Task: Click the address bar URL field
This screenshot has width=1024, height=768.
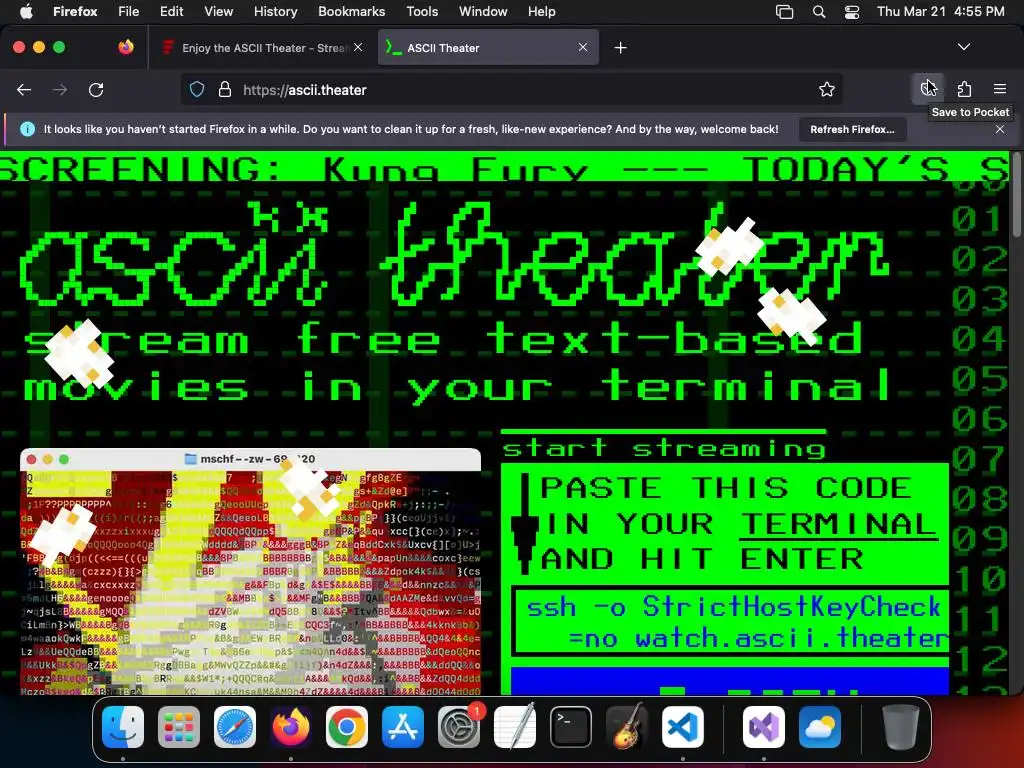Action: click(x=511, y=89)
